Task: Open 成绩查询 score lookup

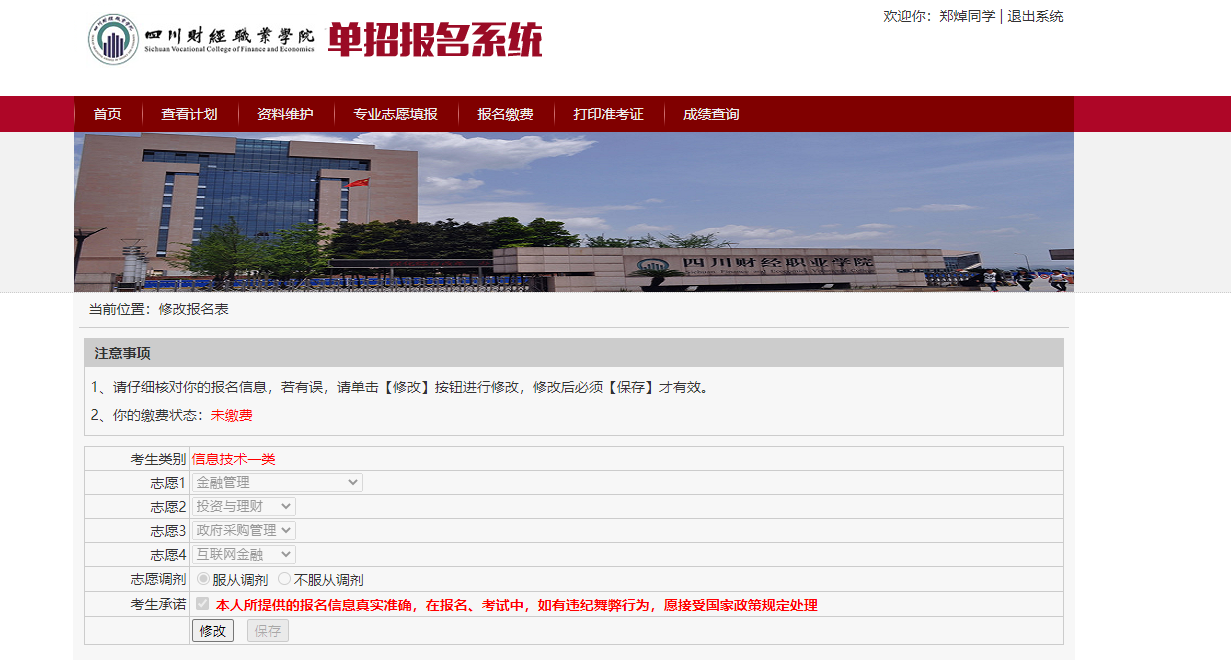Action: 711,114
